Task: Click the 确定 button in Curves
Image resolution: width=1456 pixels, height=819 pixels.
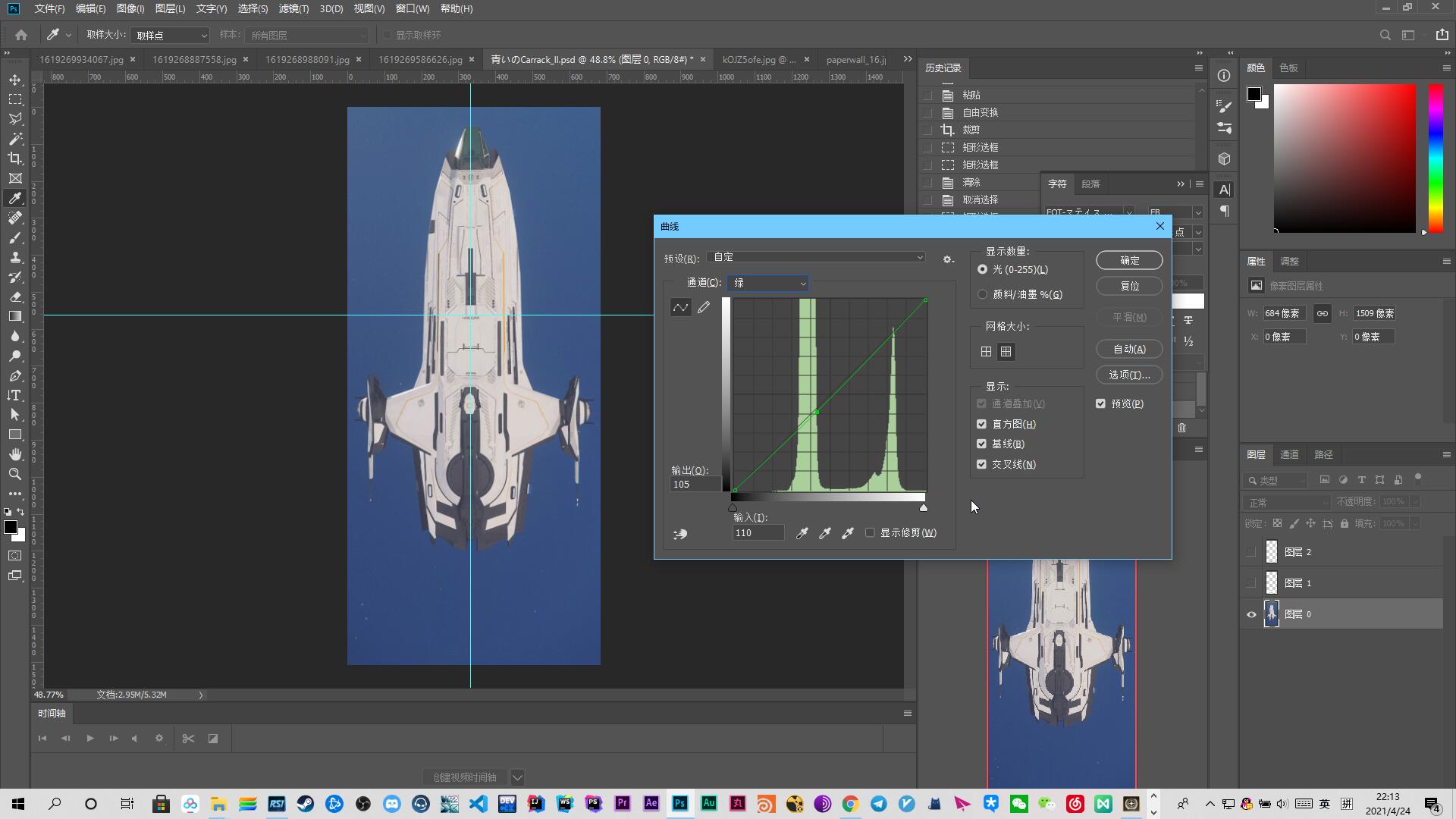Action: tap(1129, 260)
